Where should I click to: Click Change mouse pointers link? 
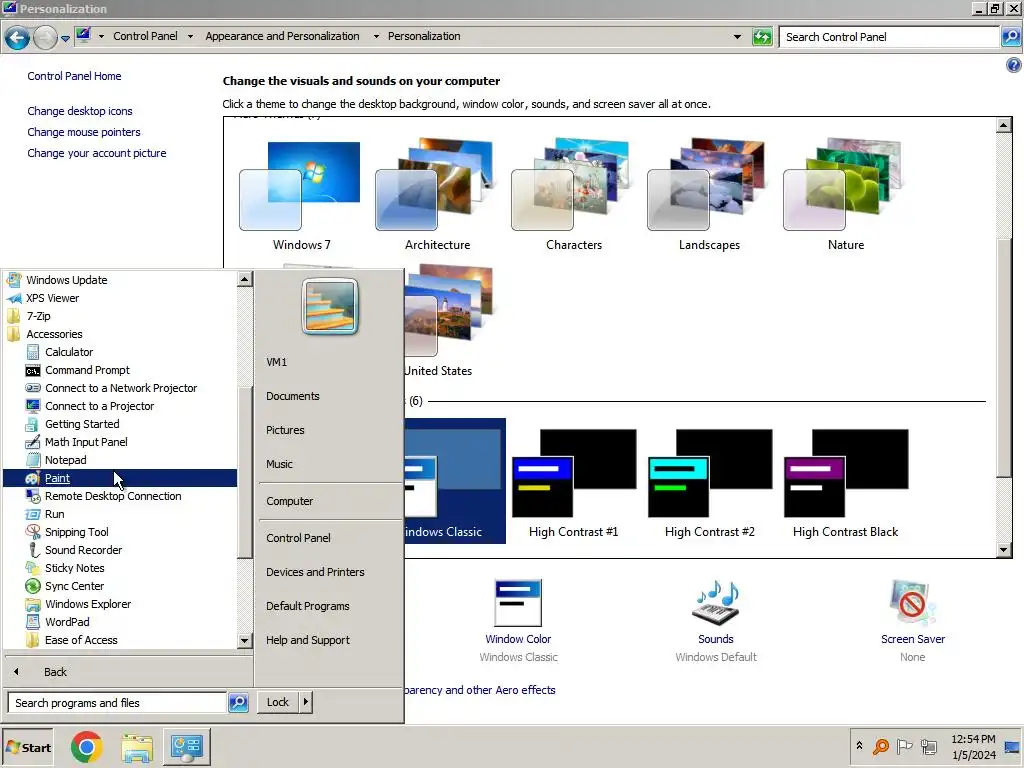coord(84,132)
